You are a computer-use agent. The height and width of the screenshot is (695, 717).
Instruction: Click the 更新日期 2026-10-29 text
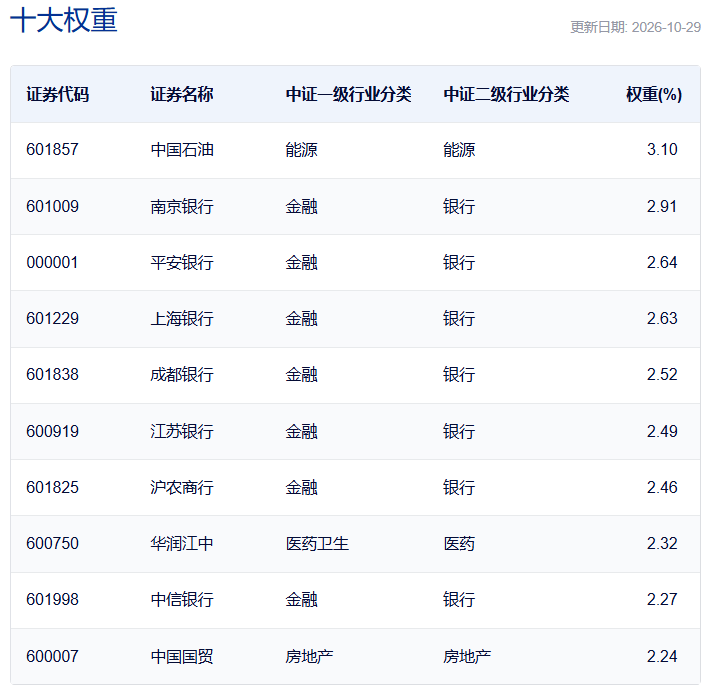coord(636,27)
